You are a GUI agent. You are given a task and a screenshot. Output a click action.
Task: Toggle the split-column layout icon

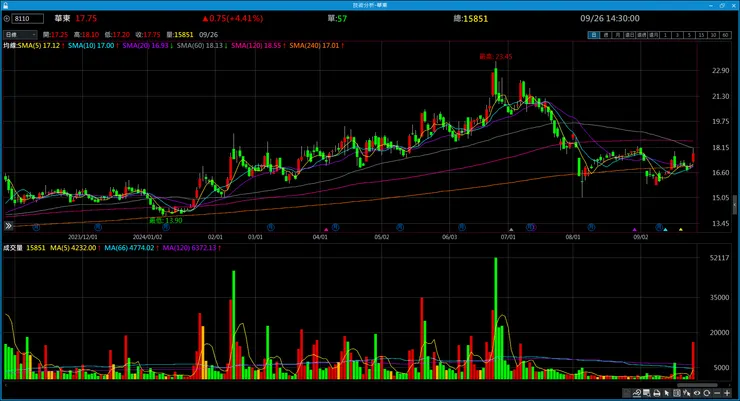click(677, 393)
